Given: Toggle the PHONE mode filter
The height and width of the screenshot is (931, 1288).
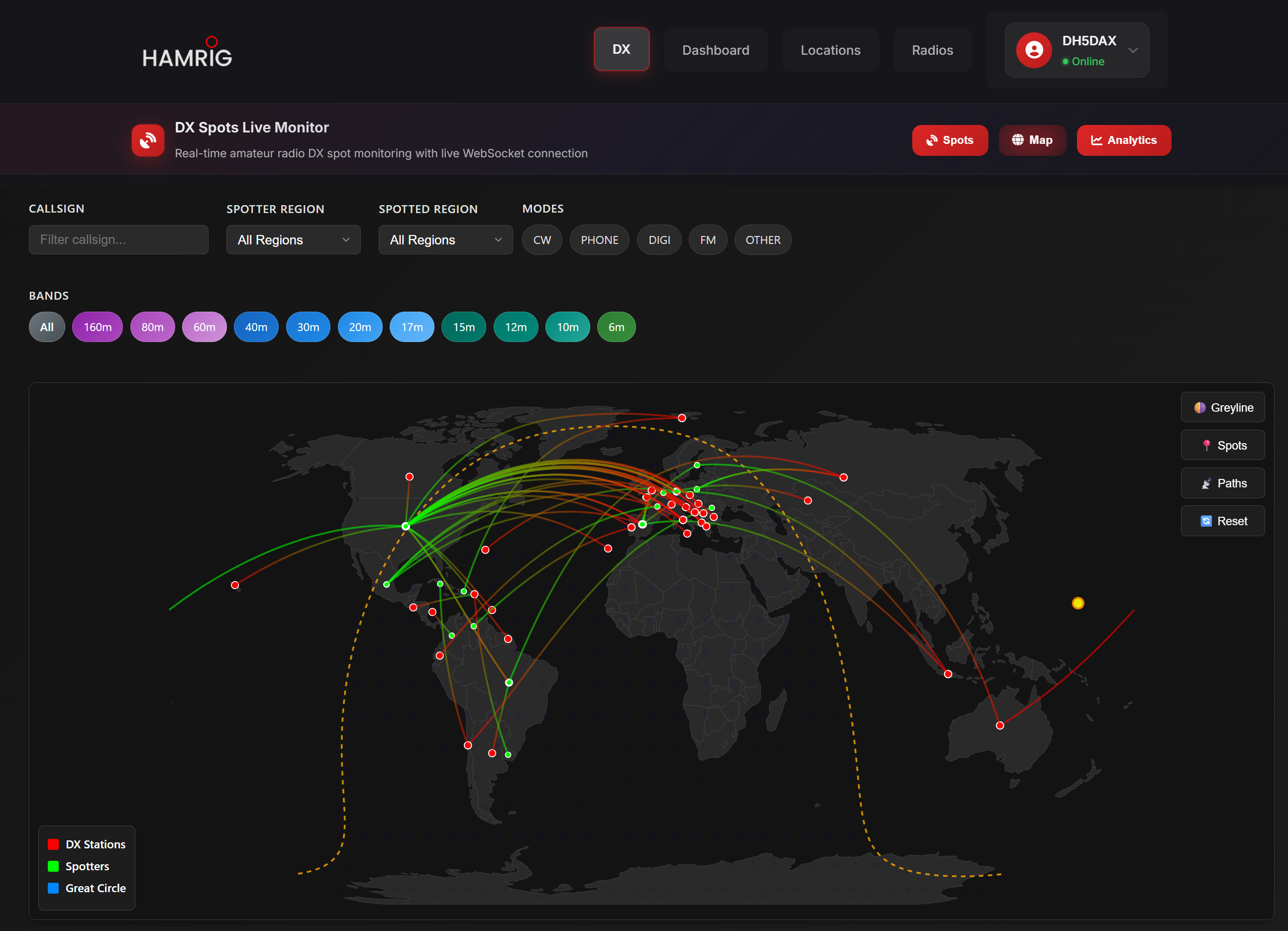Looking at the screenshot, I should coord(599,240).
